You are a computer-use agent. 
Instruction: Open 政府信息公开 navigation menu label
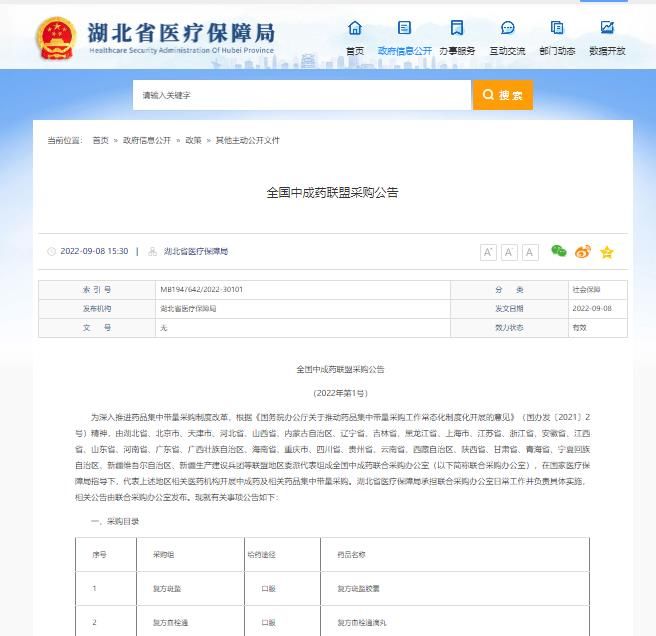click(405, 51)
